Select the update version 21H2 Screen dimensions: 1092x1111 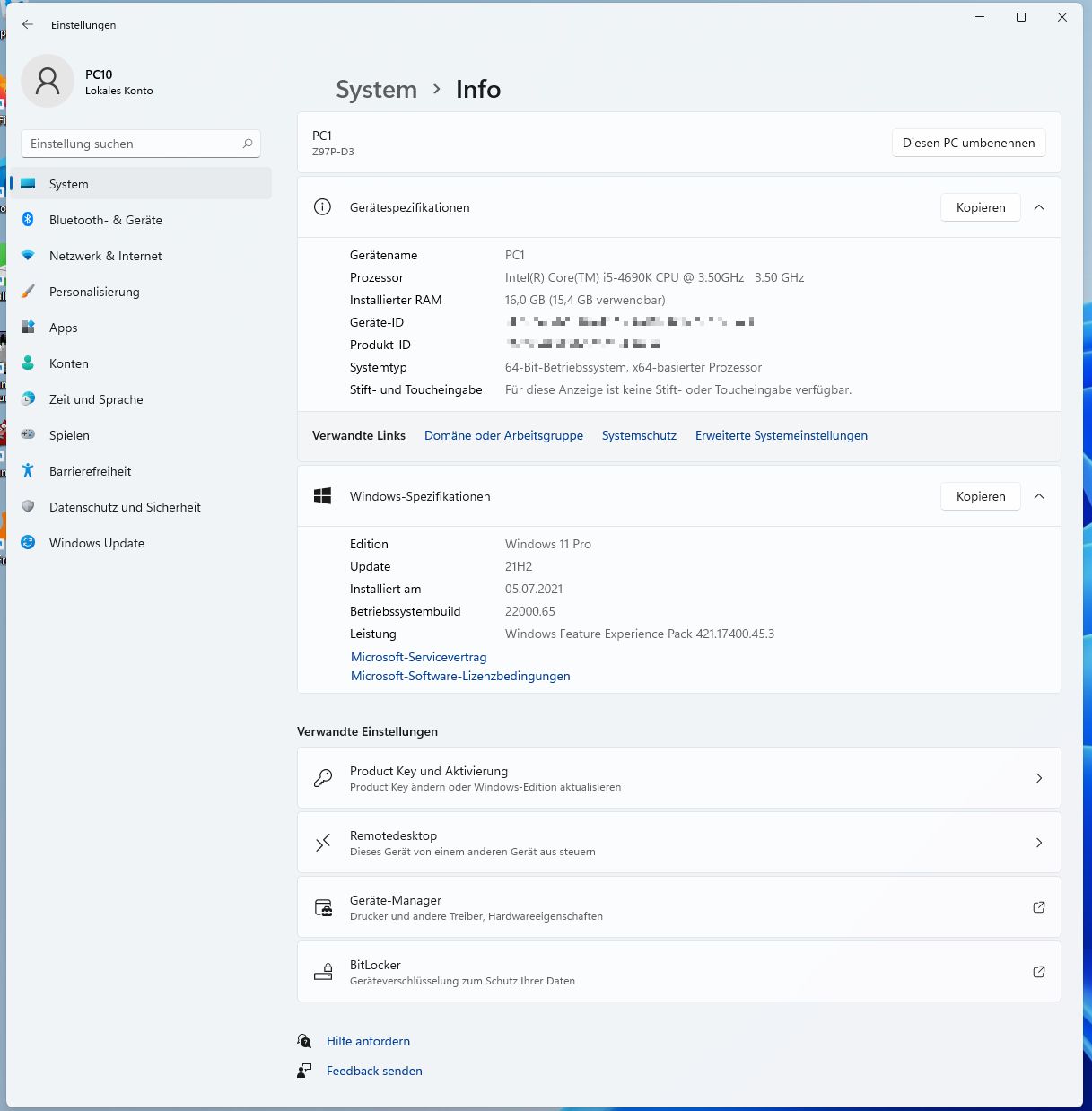(519, 566)
